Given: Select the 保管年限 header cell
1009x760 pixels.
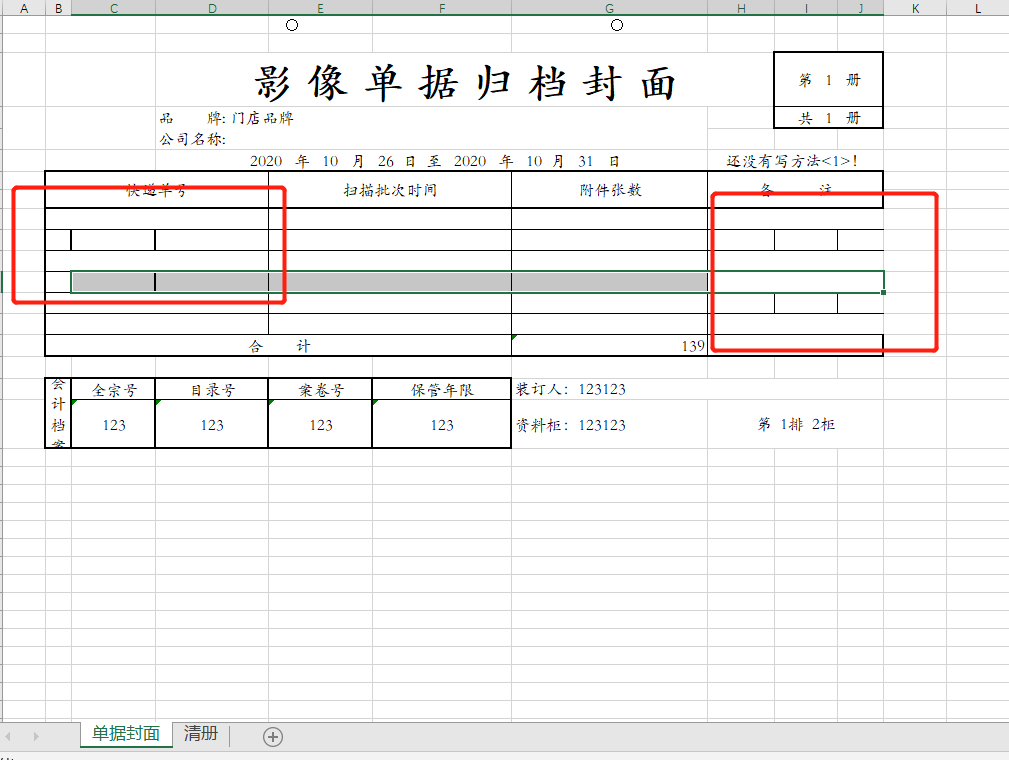Looking at the screenshot, I should [x=441, y=391].
